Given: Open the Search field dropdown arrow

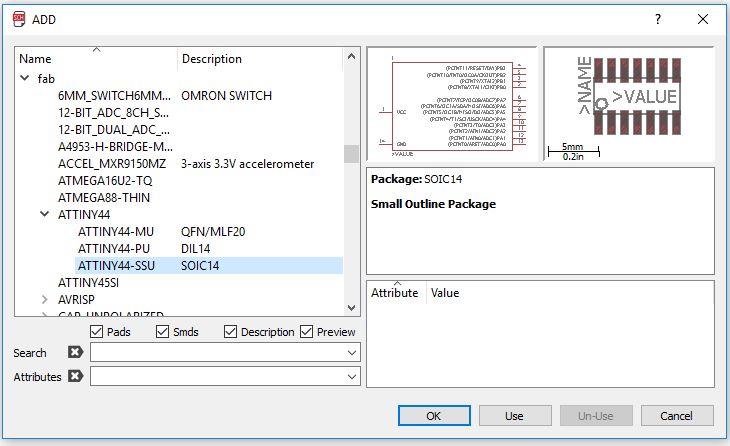Looking at the screenshot, I should coord(352,352).
